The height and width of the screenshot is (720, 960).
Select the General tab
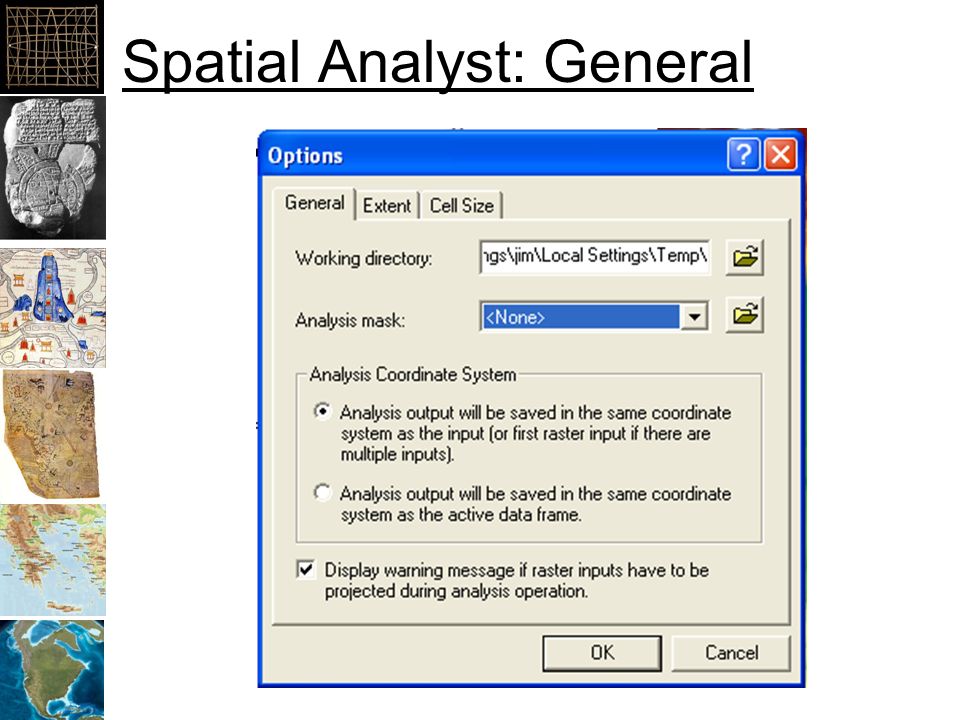(315, 203)
